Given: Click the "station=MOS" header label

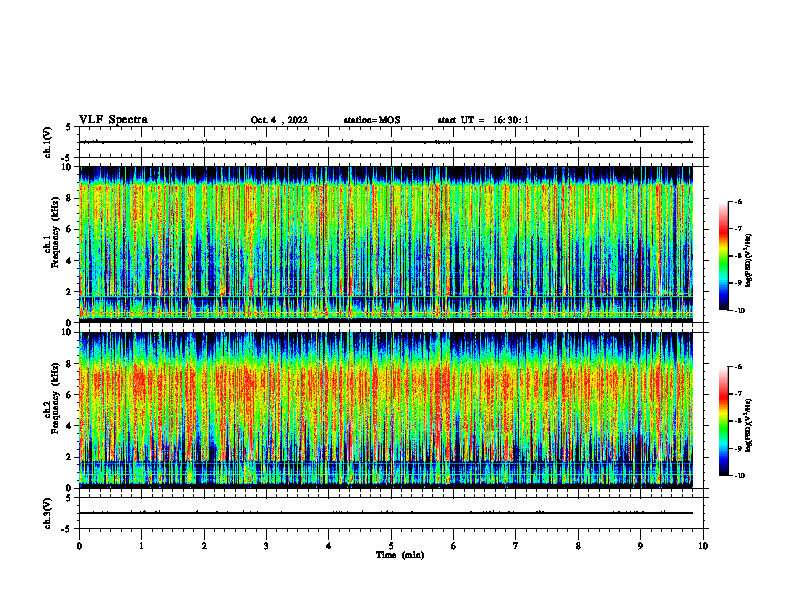Looking at the screenshot, I should point(372,120).
